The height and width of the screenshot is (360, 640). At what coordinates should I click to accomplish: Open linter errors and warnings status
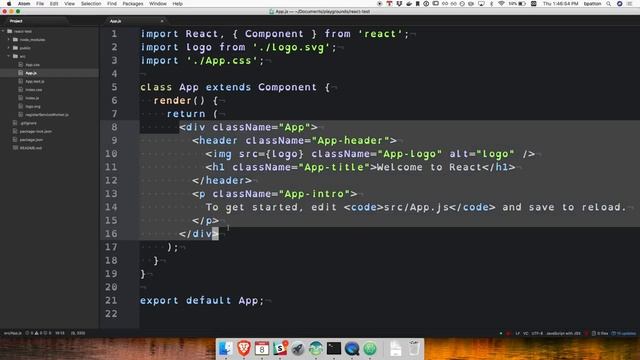[x=39, y=333]
